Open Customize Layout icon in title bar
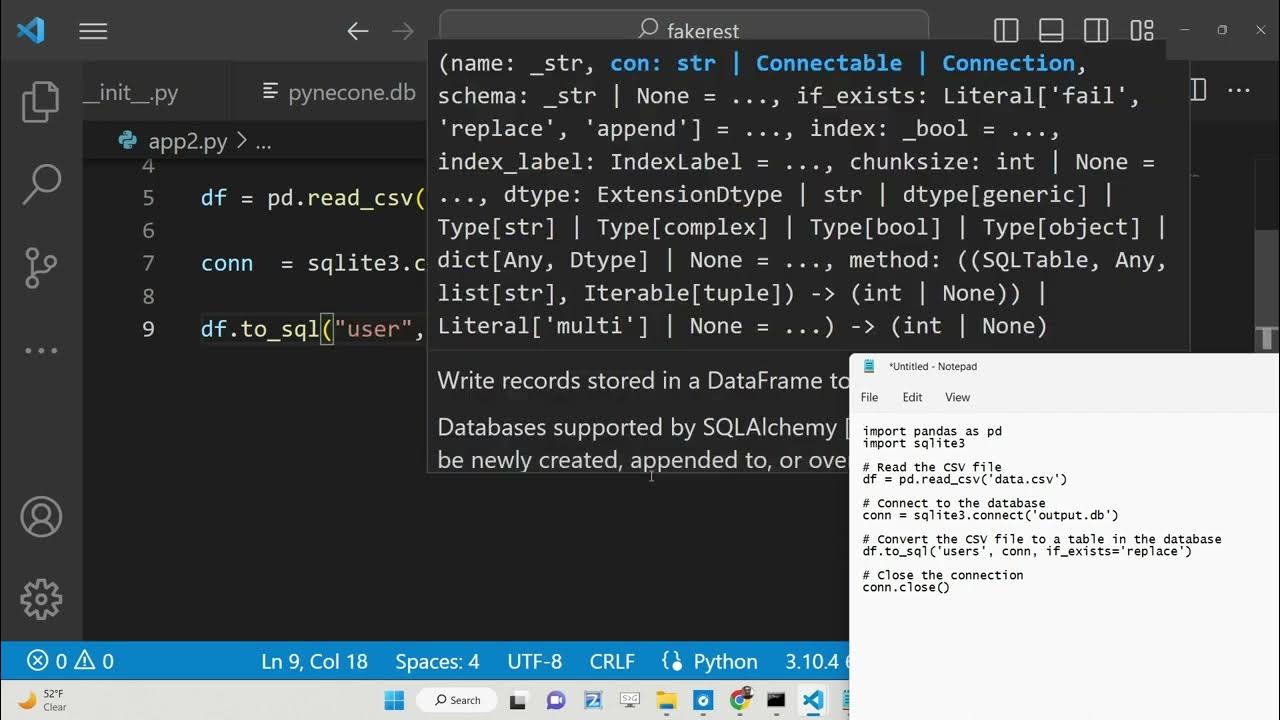1280x720 pixels. pos(1142,31)
